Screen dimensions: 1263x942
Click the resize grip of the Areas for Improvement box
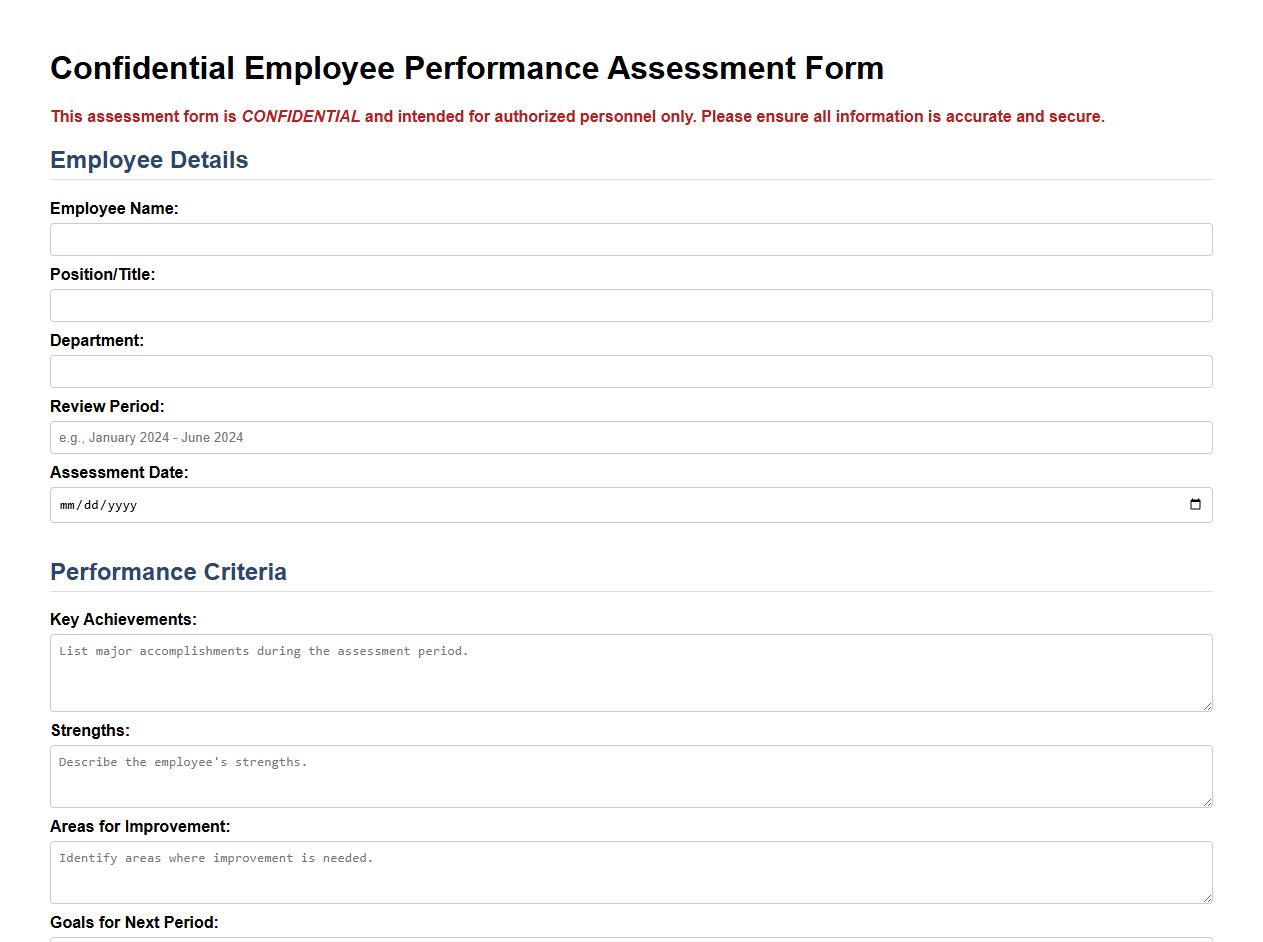tap(1207, 898)
